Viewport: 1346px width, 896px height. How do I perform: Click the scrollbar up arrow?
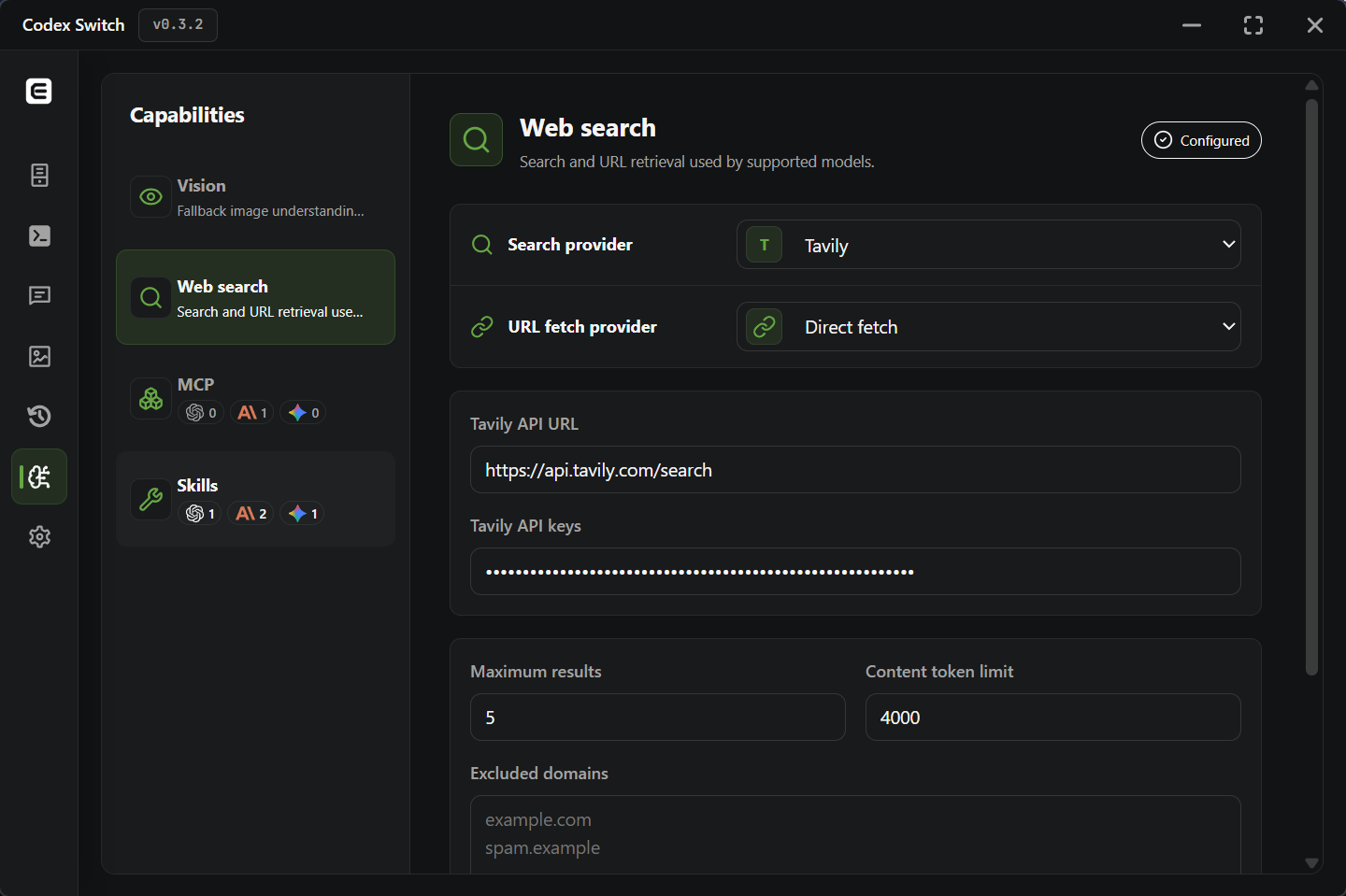coord(1311,85)
